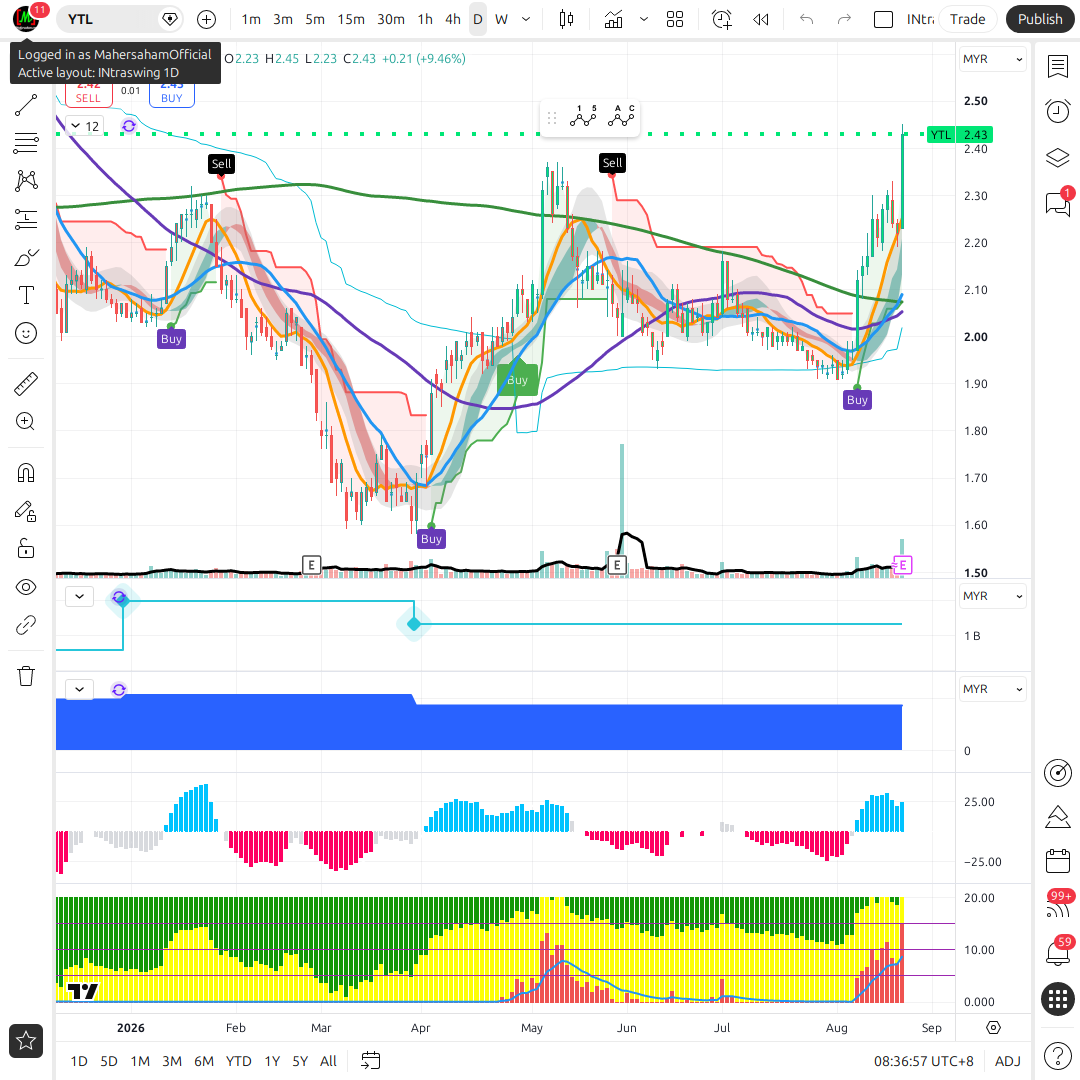Open the help center question mark

(1058, 1055)
